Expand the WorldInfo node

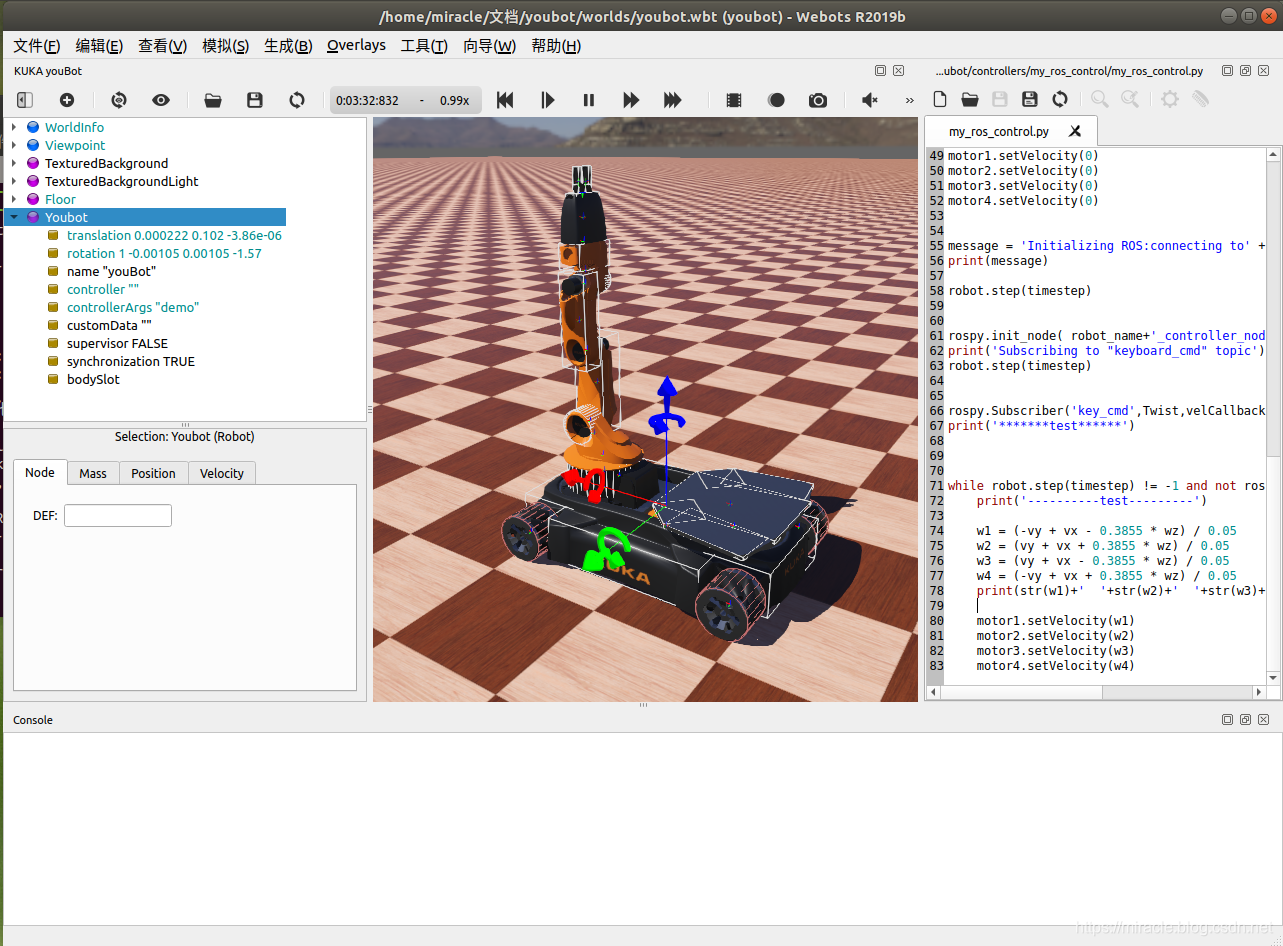[x=14, y=127]
